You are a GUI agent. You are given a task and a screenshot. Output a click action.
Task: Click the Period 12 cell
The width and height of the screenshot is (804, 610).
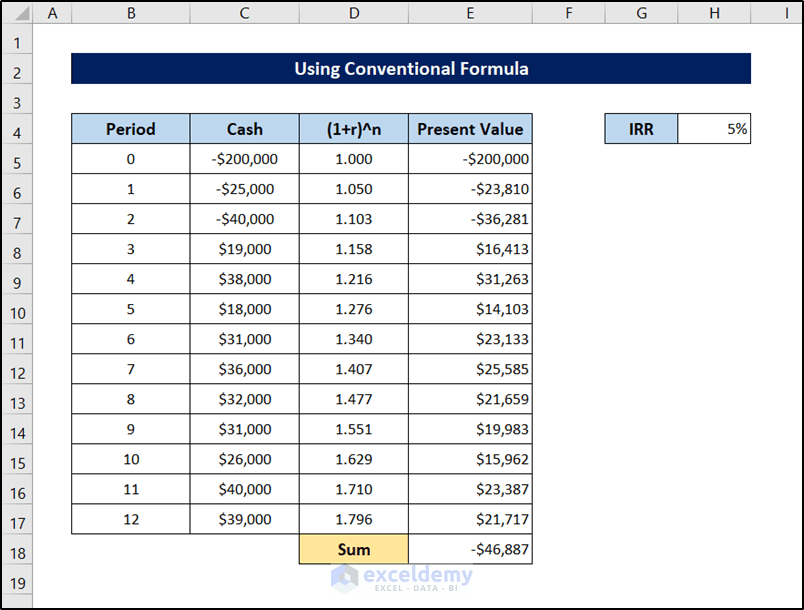coord(130,519)
